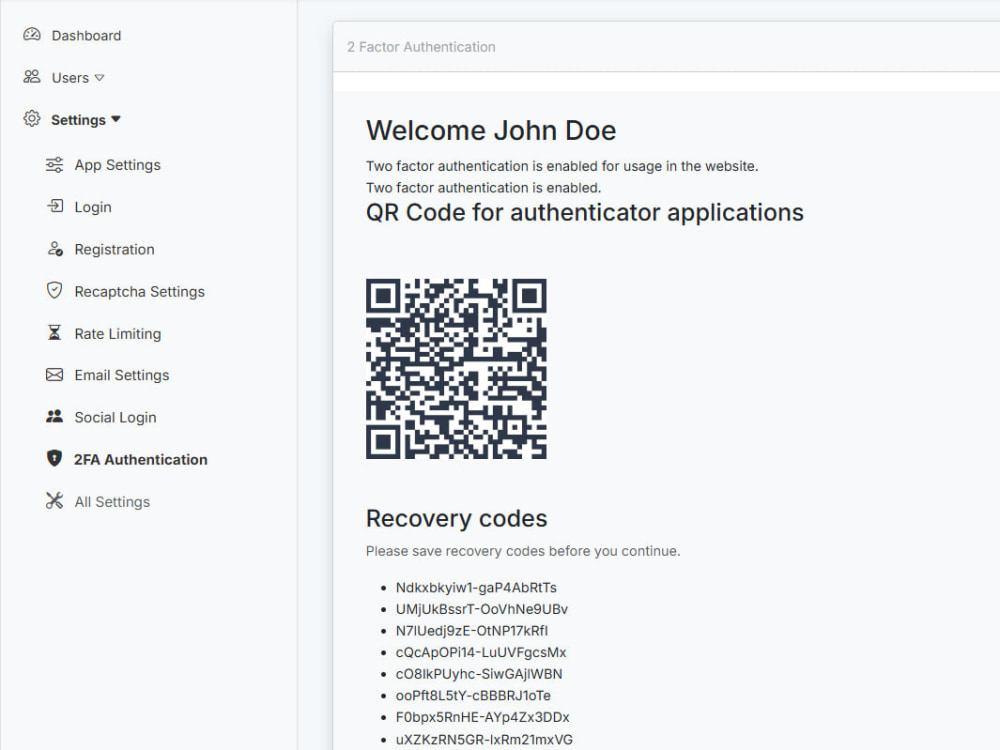This screenshot has height=750, width=1000.
Task: Expand the Users dropdown arrow
Action: (x=99, y=78)
